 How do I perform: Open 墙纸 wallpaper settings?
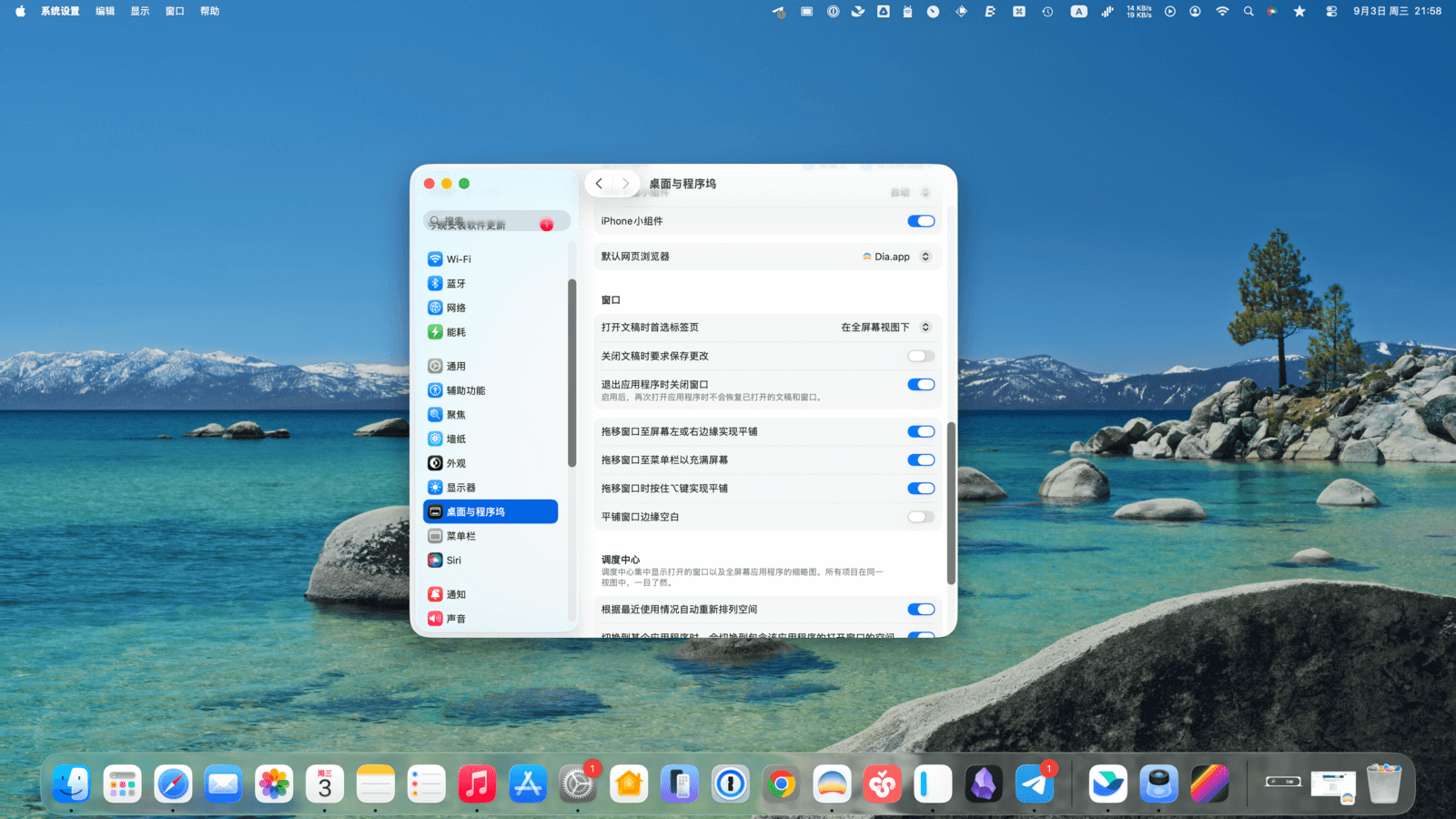coord(456,439)
